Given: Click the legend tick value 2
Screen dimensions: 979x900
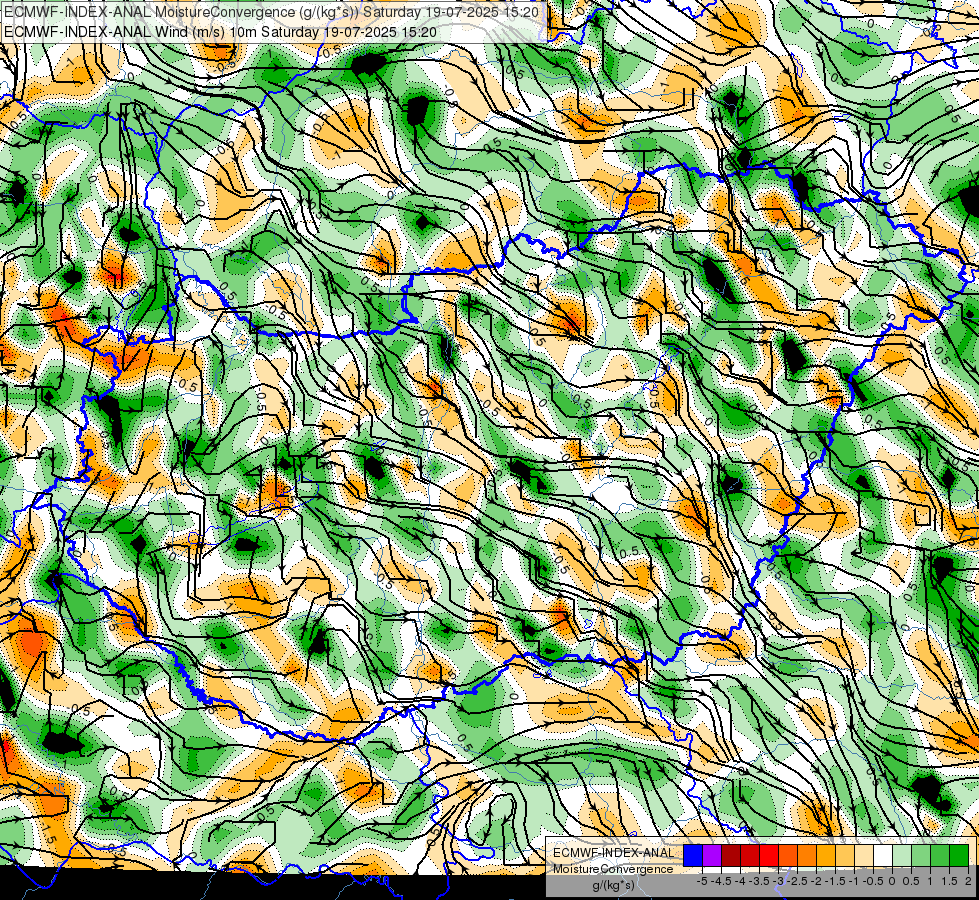Looking at the screenshot, I should click(x=968, y=881).
